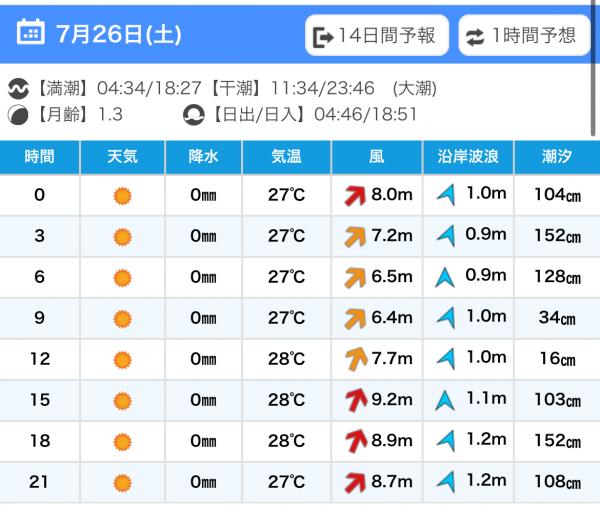Click the 沿岸波浪 column header
The width and height of the screenshot is (600, 506).
point(468,157)
